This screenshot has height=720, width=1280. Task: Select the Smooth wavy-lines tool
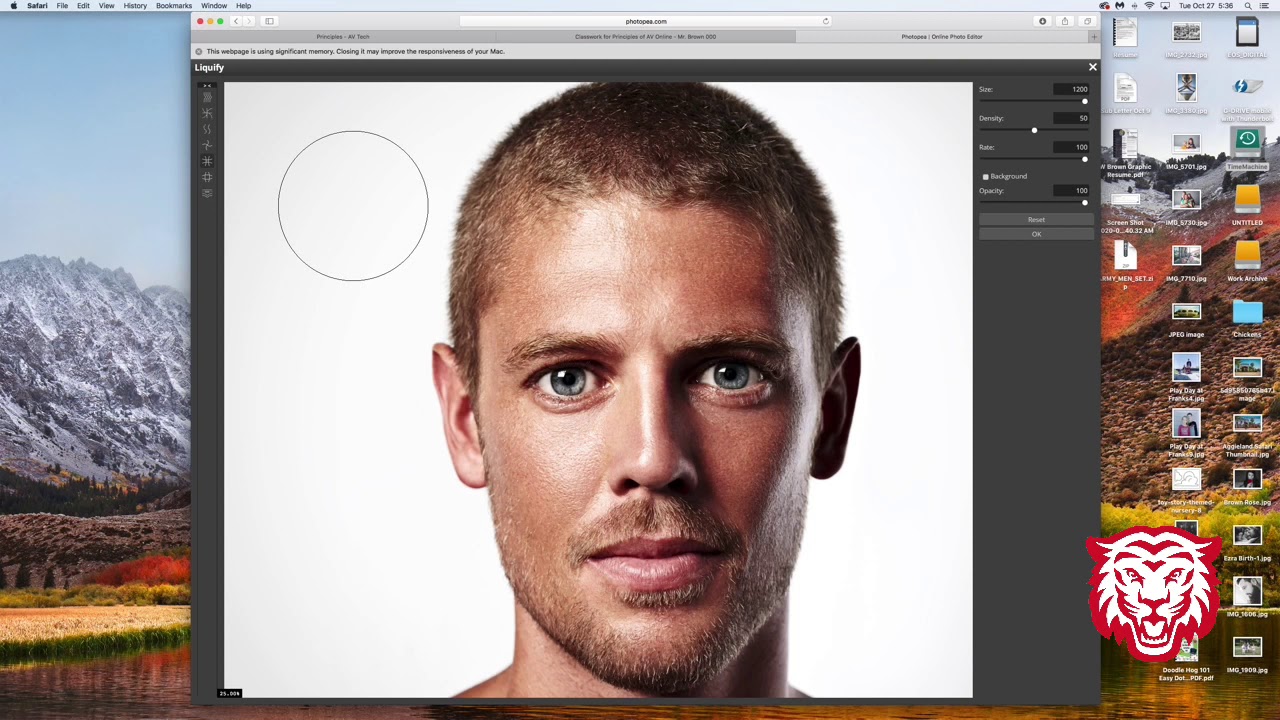(x=207, y=129)
